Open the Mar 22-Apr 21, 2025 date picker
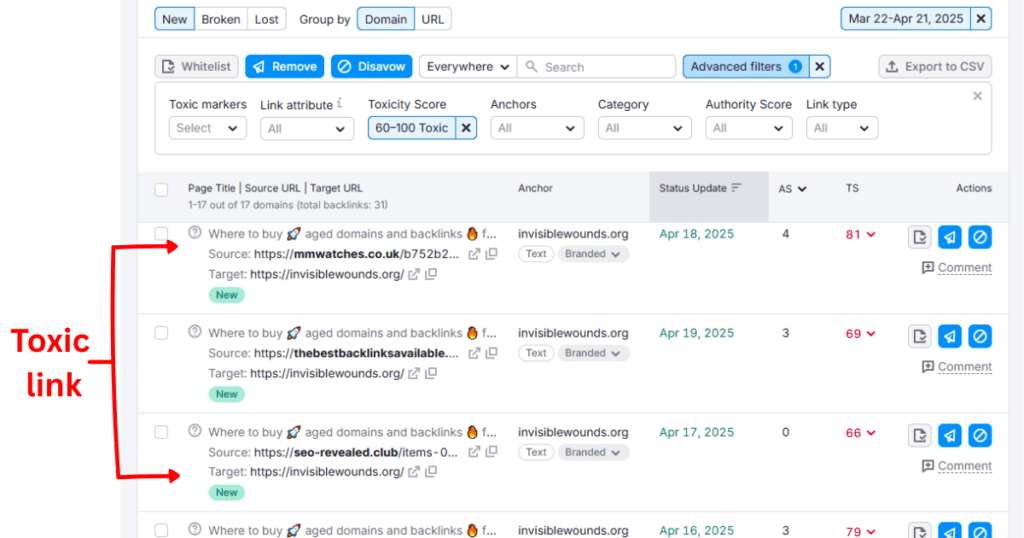The image size is (1024, 538). [x=906, y=19]
